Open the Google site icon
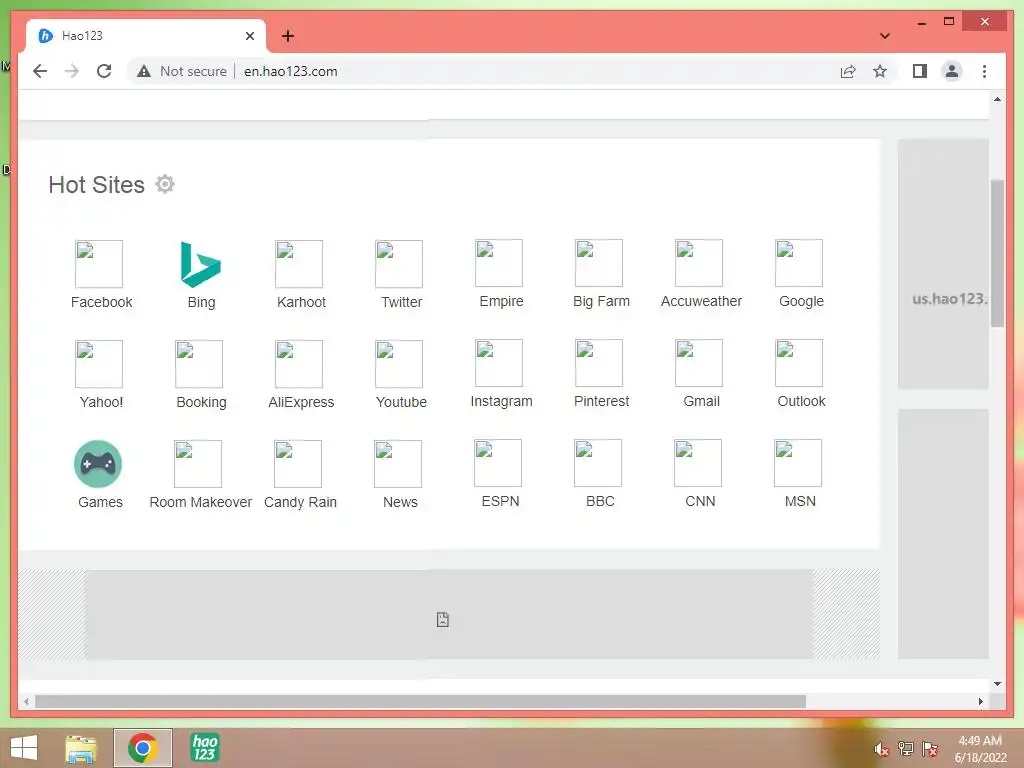1024x768 pixels. (x=799, y=263)
